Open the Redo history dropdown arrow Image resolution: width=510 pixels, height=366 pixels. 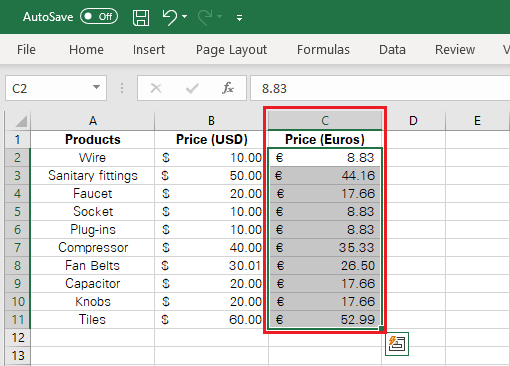(x=219, y=16)
